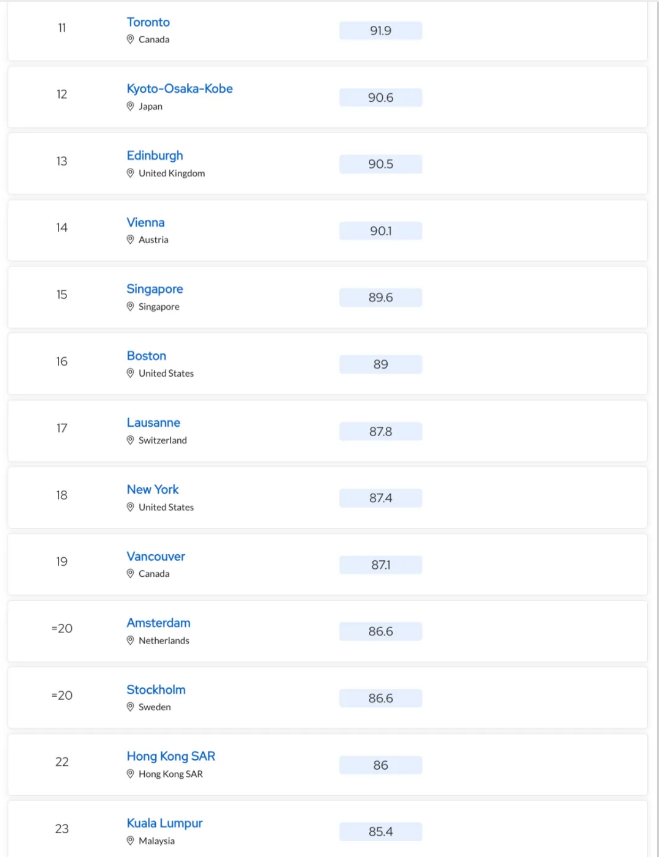The width and height of the screenshot is (659, 857).
Task: Open the Singapore city page link
Action: 155,289
